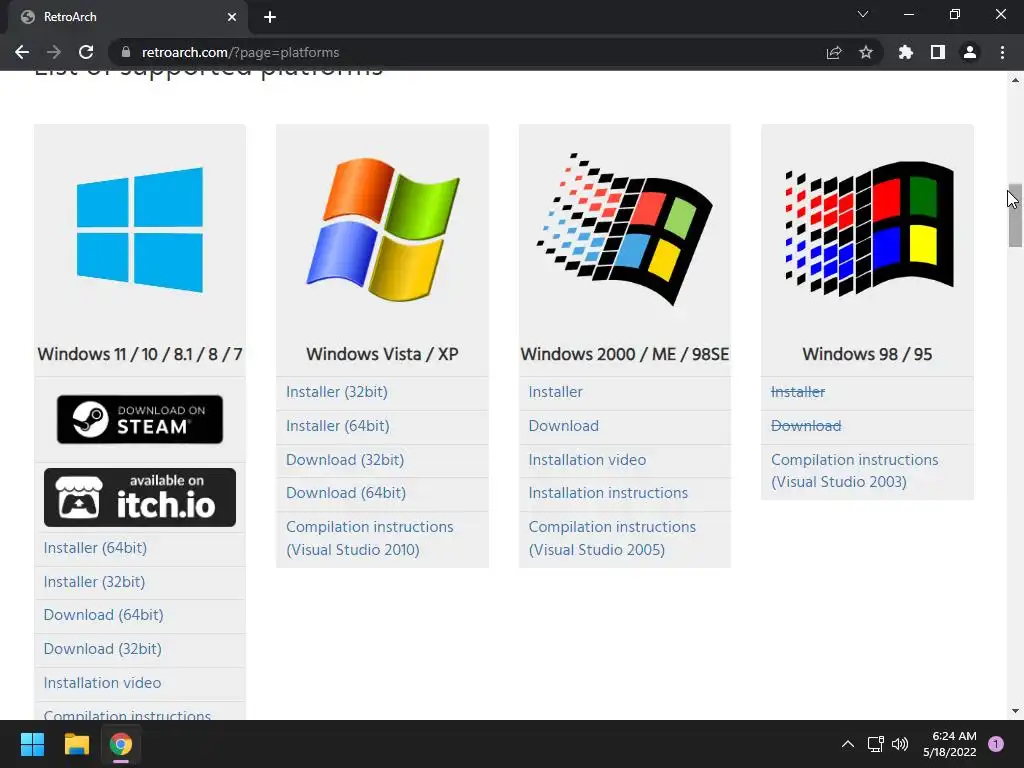
Task: Open Download link for Windows 2000 / ME
Action: 564,426
